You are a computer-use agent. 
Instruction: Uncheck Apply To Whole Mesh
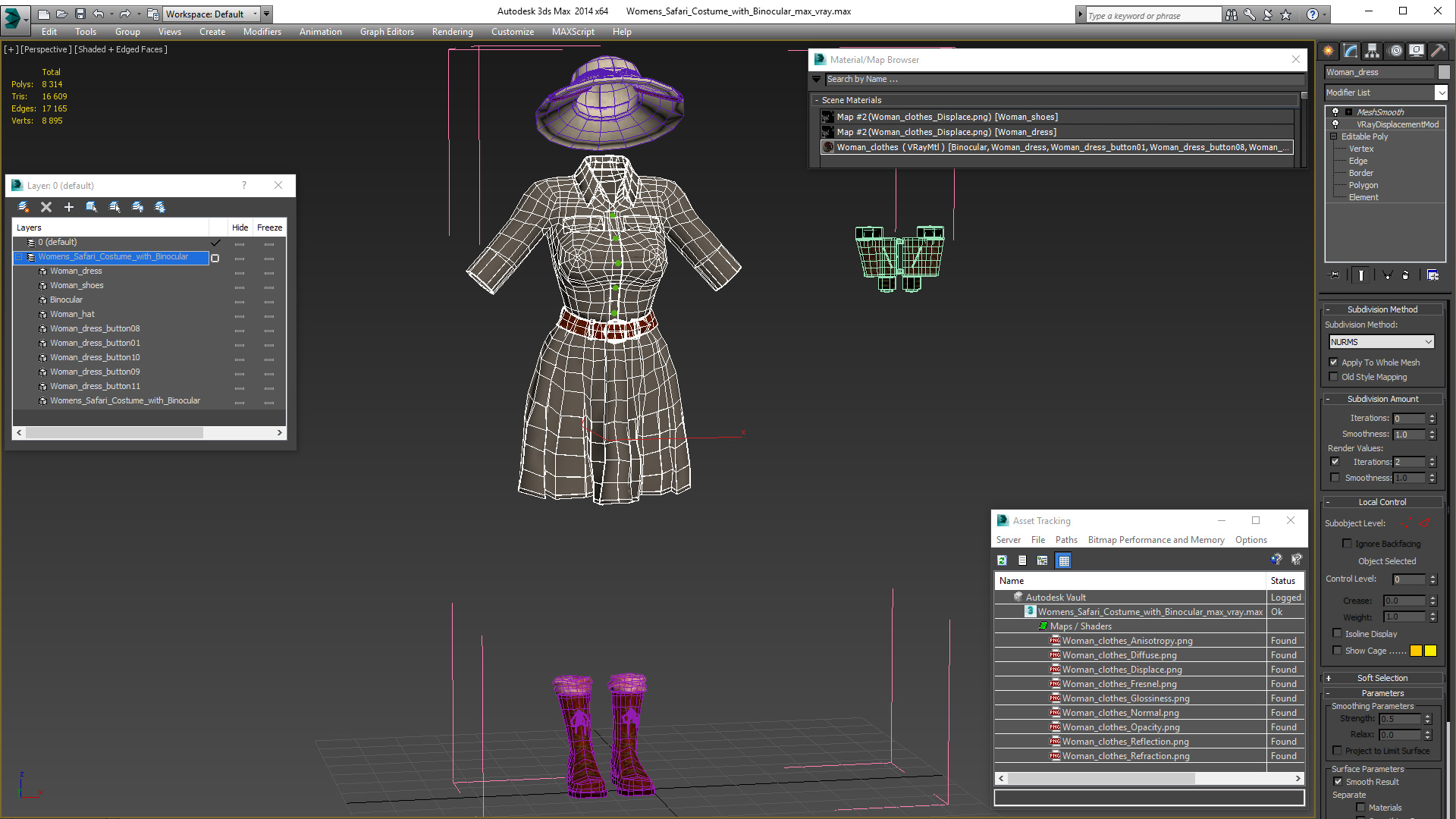pyautogui.click(x=1334, y=362)
